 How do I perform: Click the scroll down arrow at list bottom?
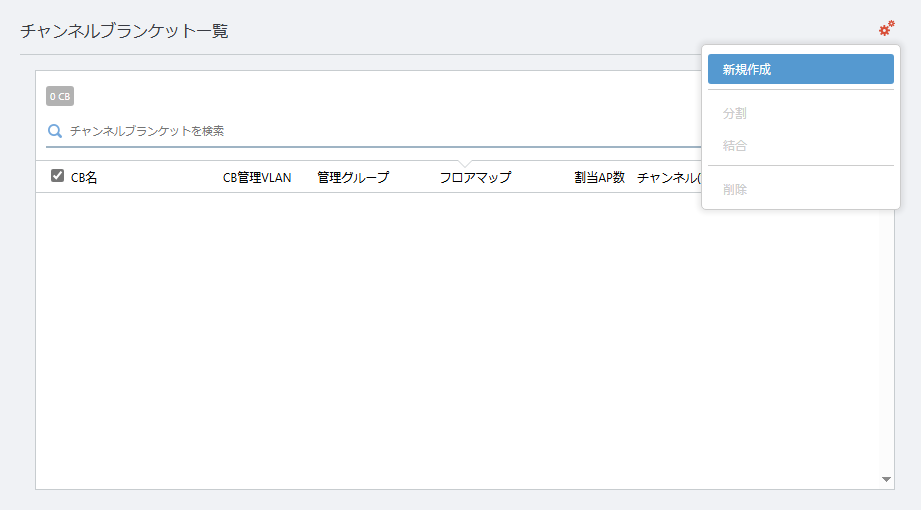(886, 479)
